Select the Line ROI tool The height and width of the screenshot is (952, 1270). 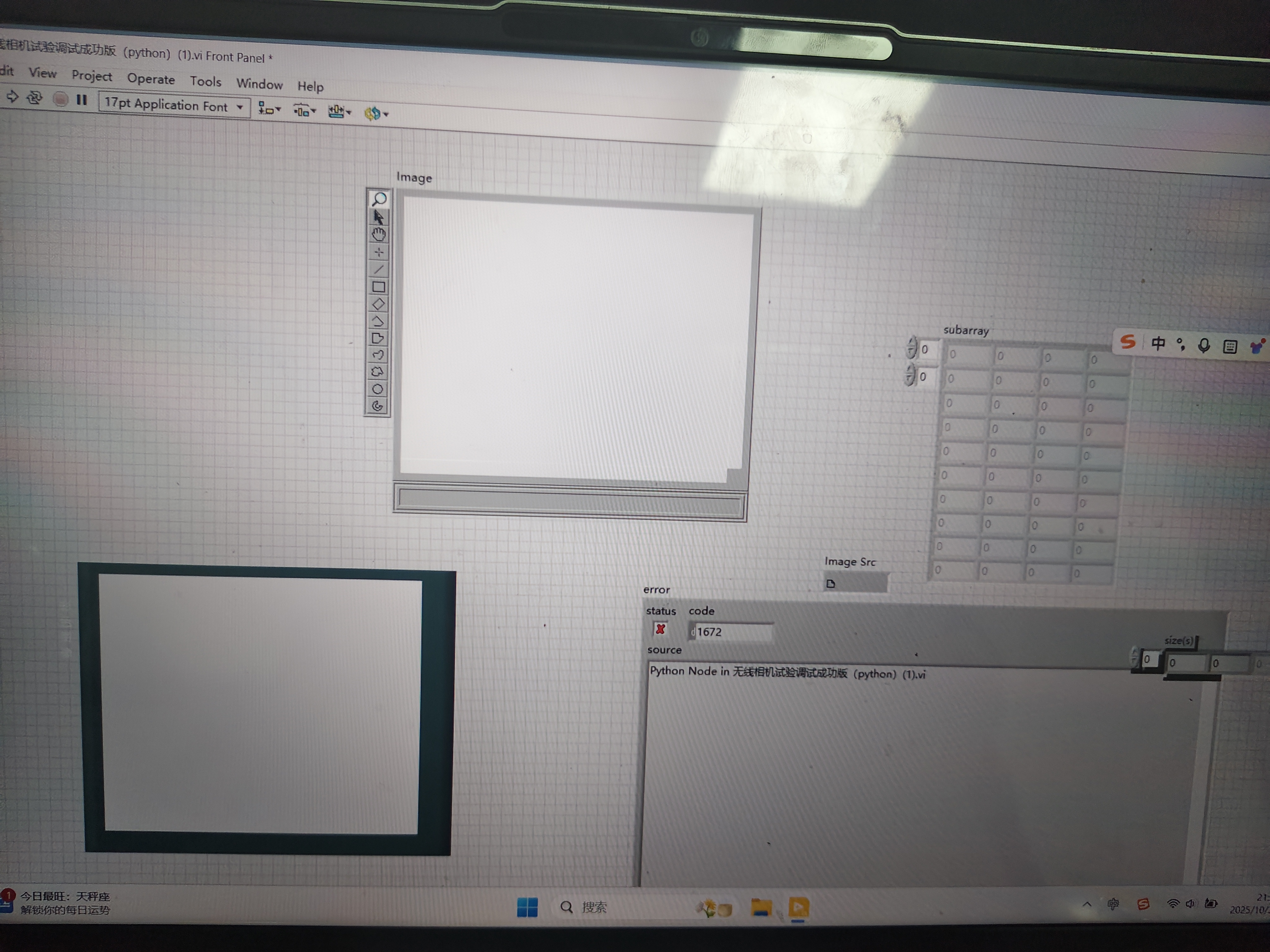point(378,269)
